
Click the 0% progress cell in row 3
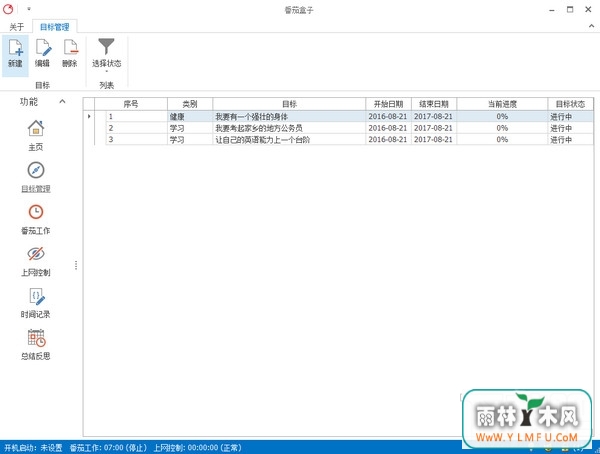tap(502, 139)
